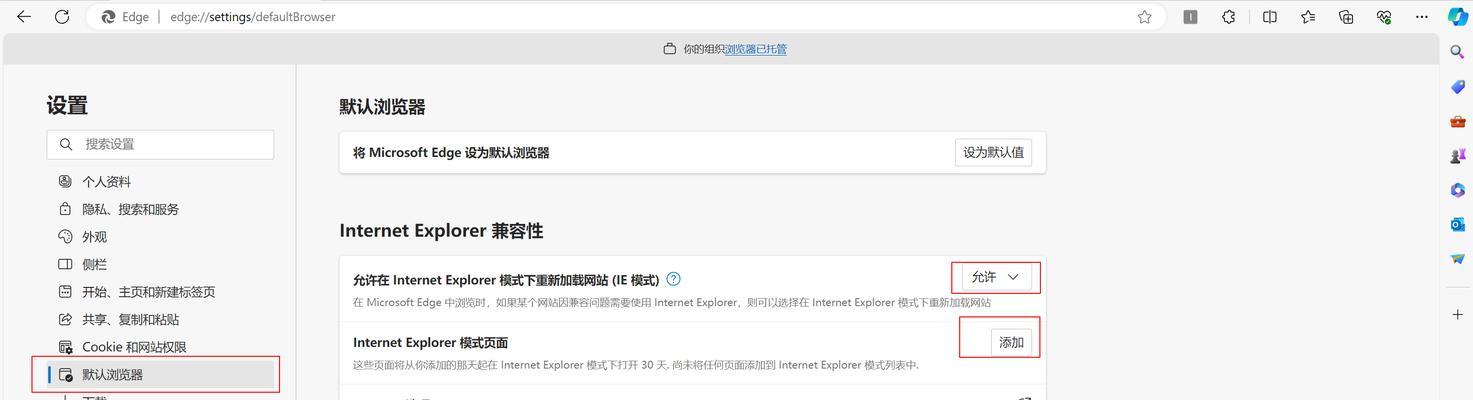Open 共享、复制和粘贴 settings section

tap(131, 319)
